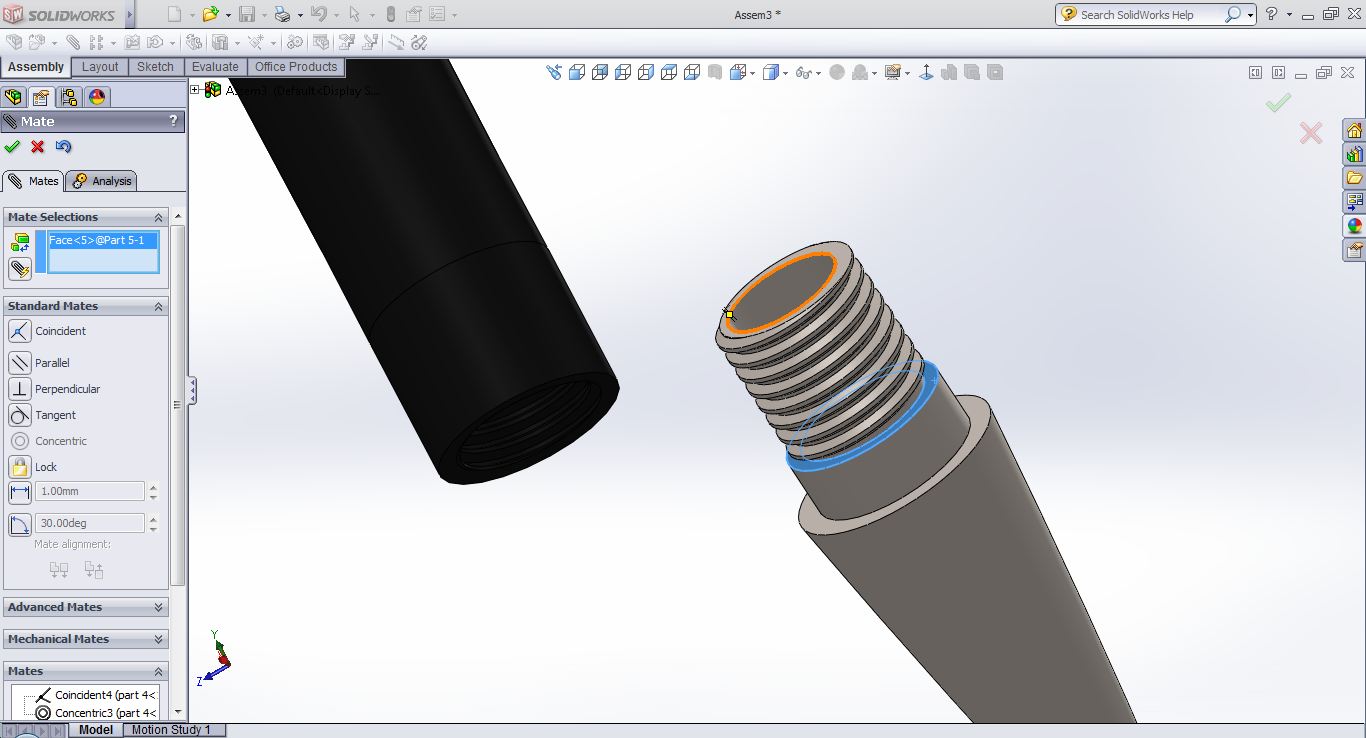Open the ConfigurationManager tab icon
This screenshot has height=738, width=1366.
click(69, 97)
